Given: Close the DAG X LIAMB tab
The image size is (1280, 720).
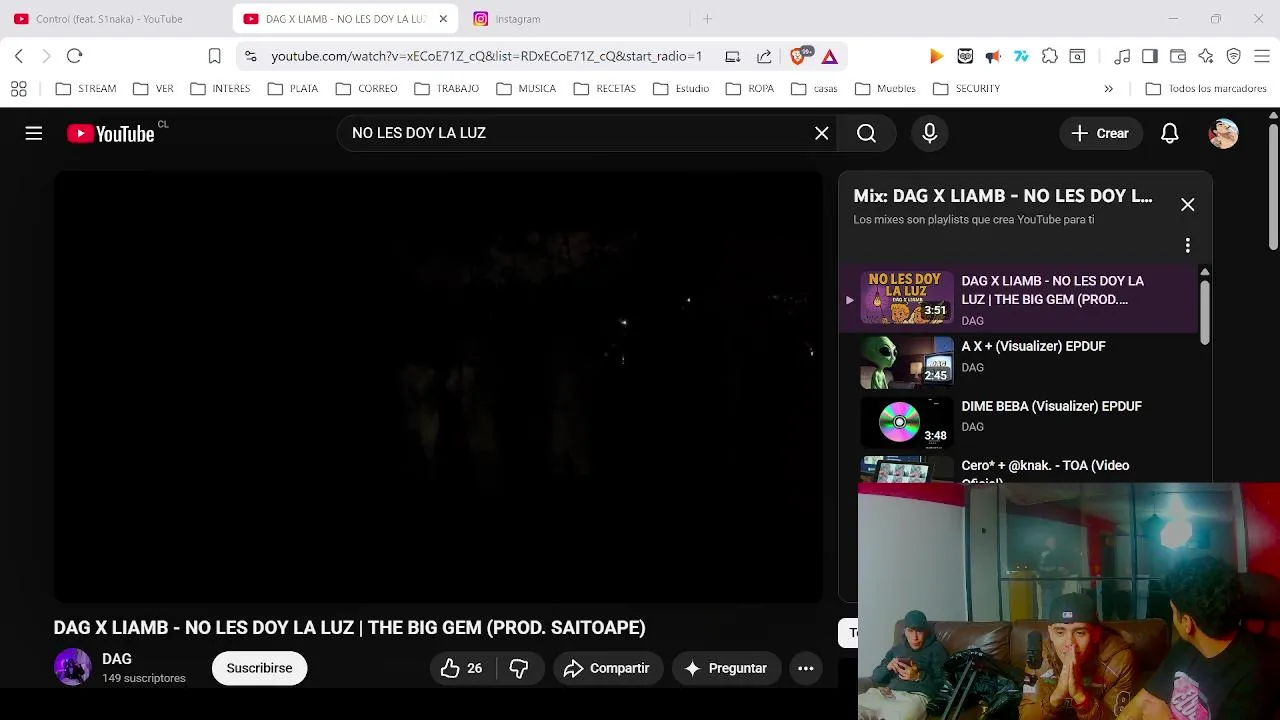Looking at the screenshot, I should point(443,19).
